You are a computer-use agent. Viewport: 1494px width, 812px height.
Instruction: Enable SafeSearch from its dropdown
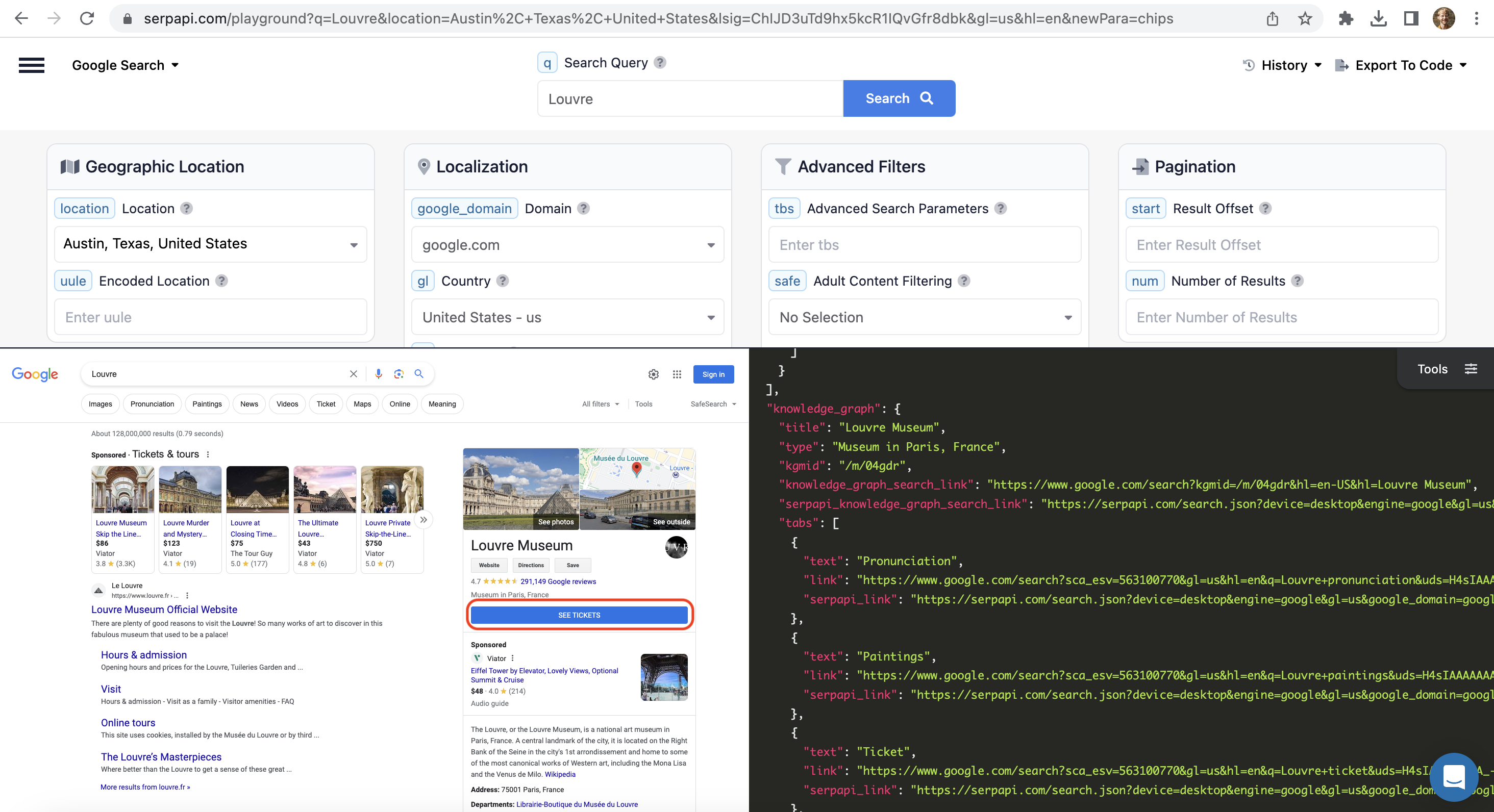point(712,404)
